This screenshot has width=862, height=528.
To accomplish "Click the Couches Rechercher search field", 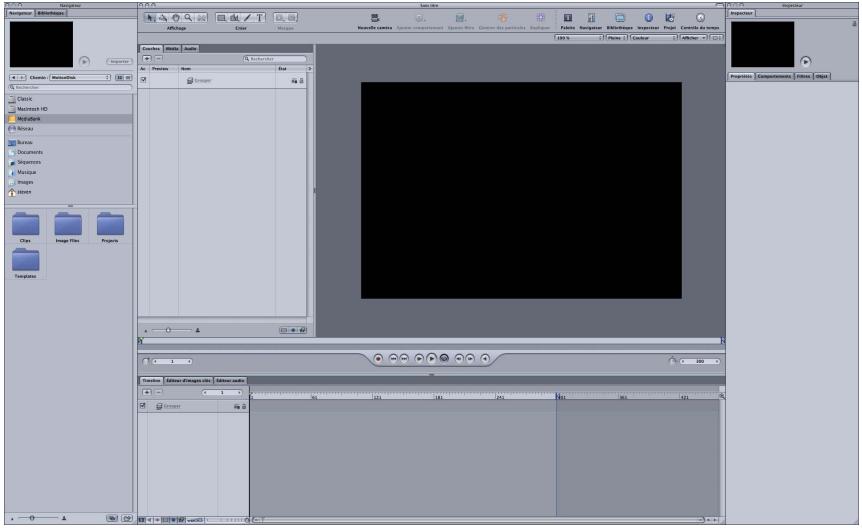I will pos(275,58).
